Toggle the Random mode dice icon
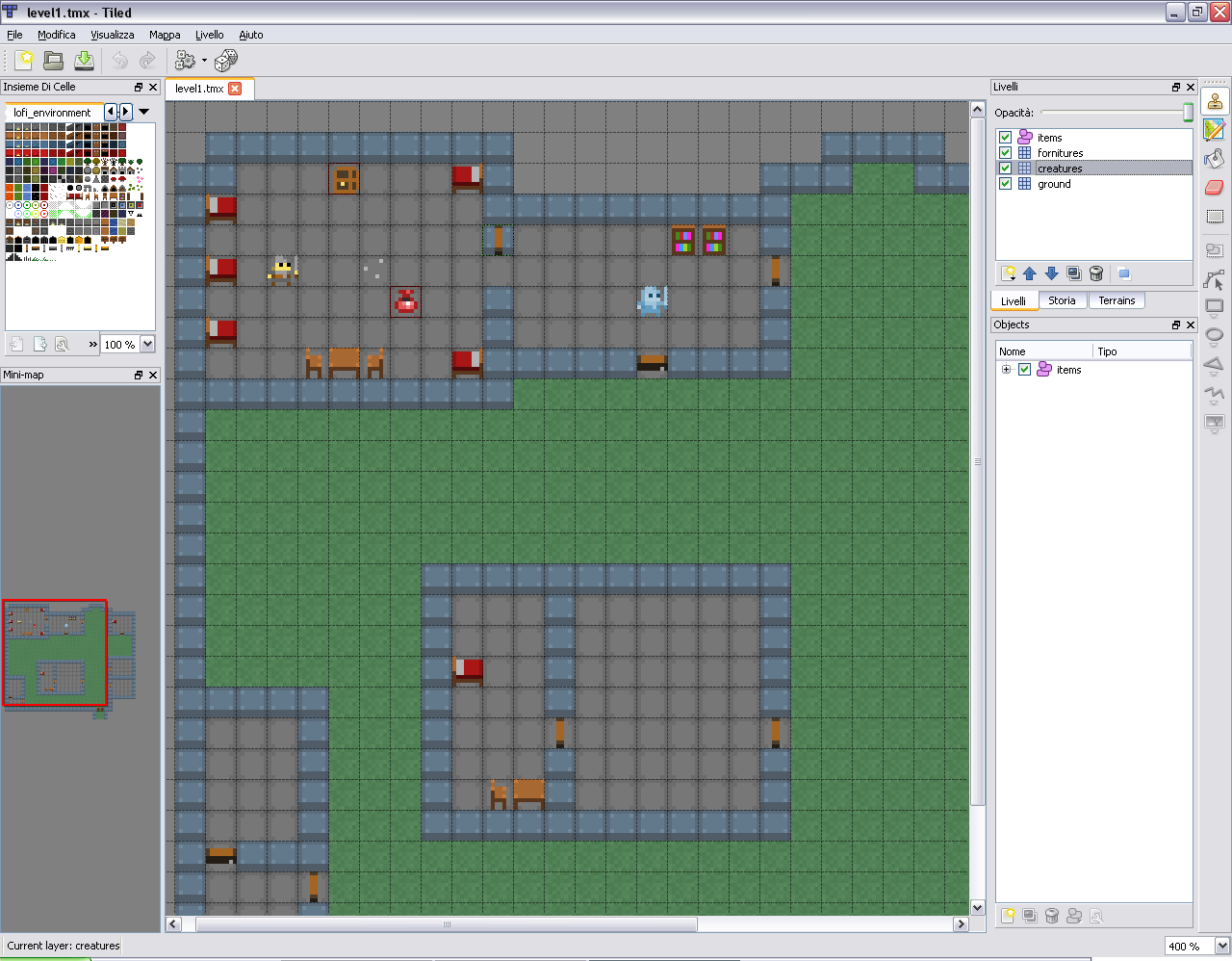Screen dimensions: 1232x961 226,61
